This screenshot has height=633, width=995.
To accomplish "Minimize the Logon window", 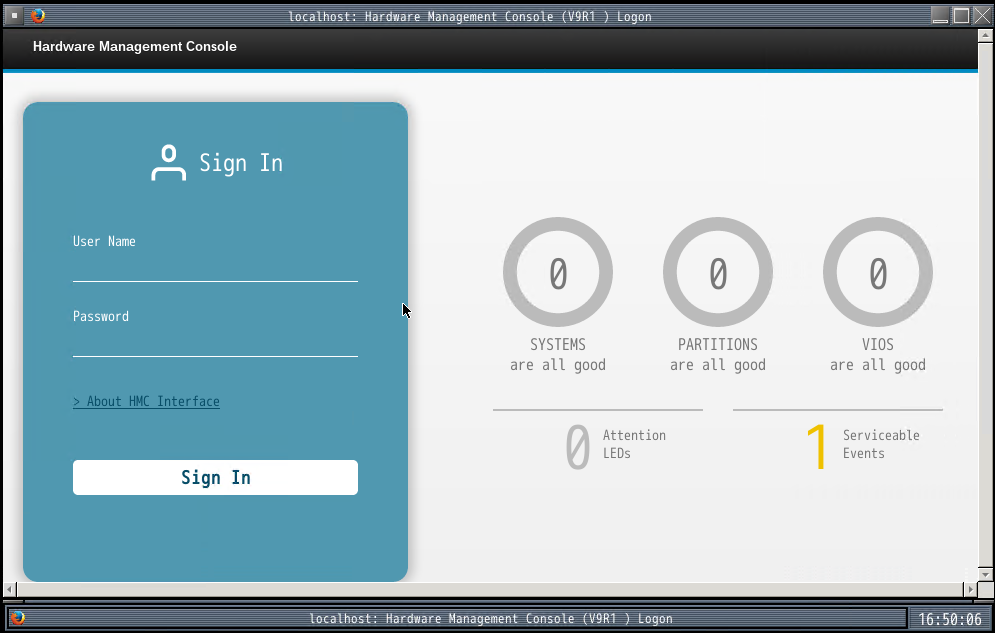I will coord(940,16).
